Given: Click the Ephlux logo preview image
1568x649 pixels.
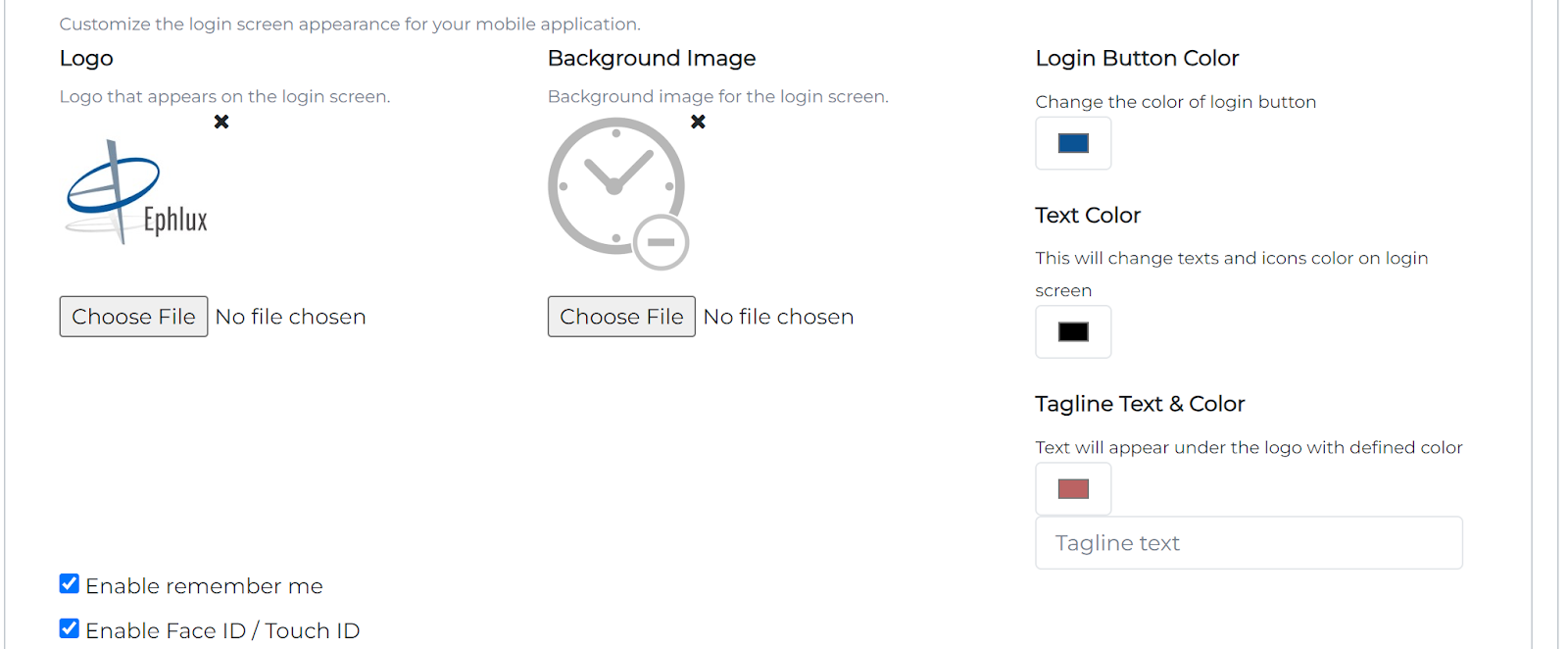Looking at the screenshot, I should [x=137, y=191].
